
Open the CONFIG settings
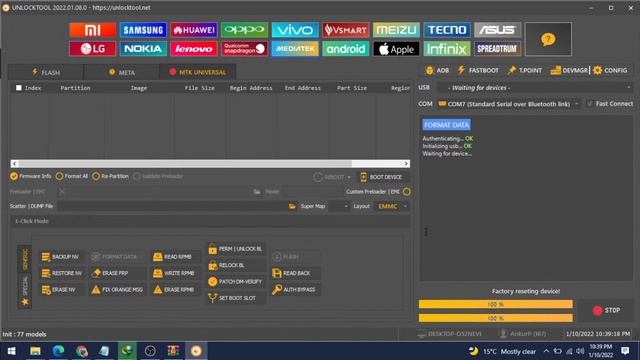(610, 70)
